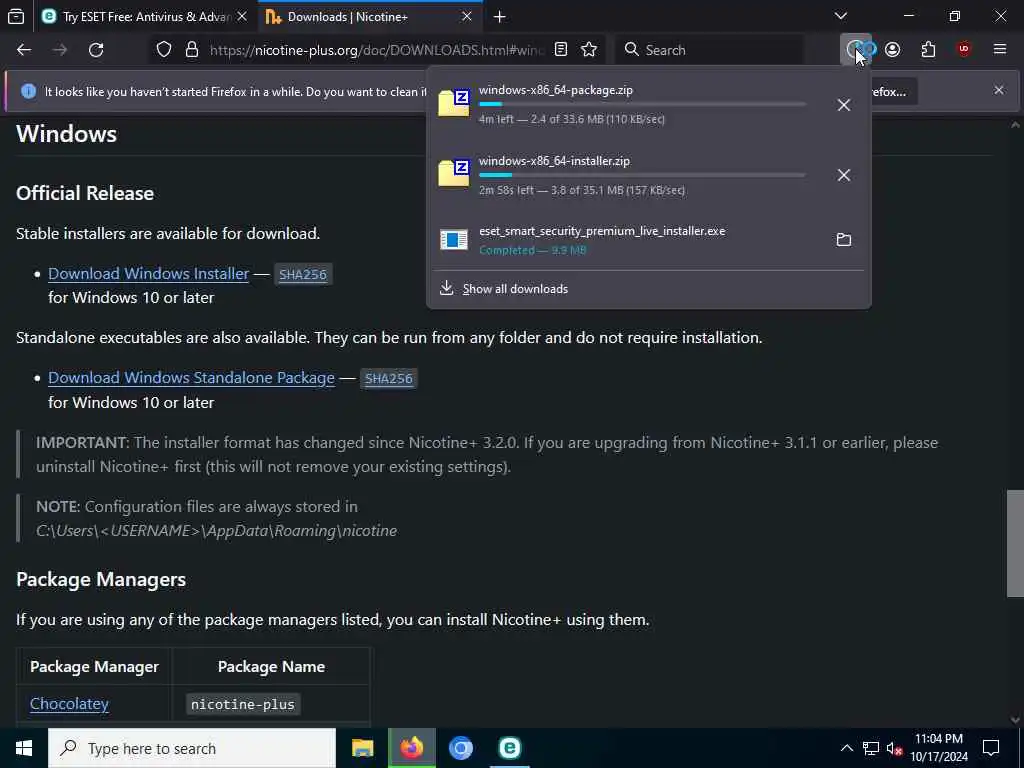
Task: Open File Explorer from taskbar
Action: [362, 748]
